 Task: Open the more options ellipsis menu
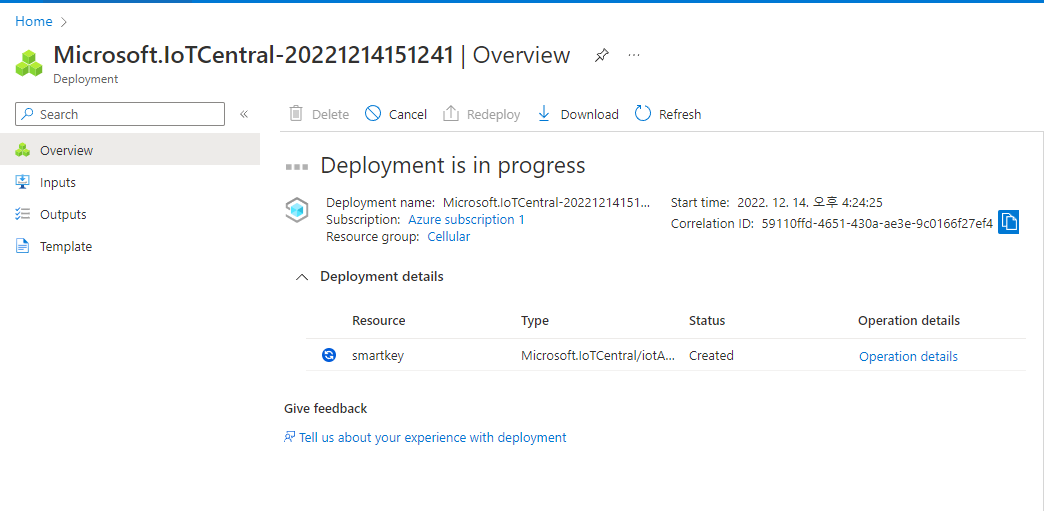634,55
